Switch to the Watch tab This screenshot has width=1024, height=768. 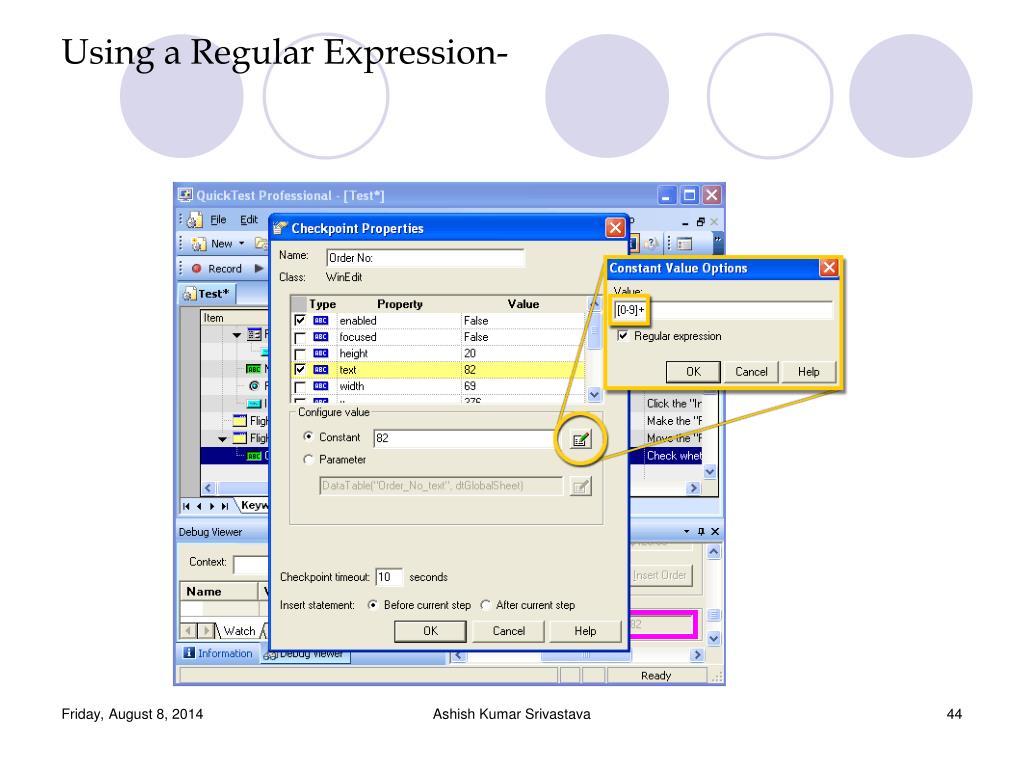pos(238,631)
